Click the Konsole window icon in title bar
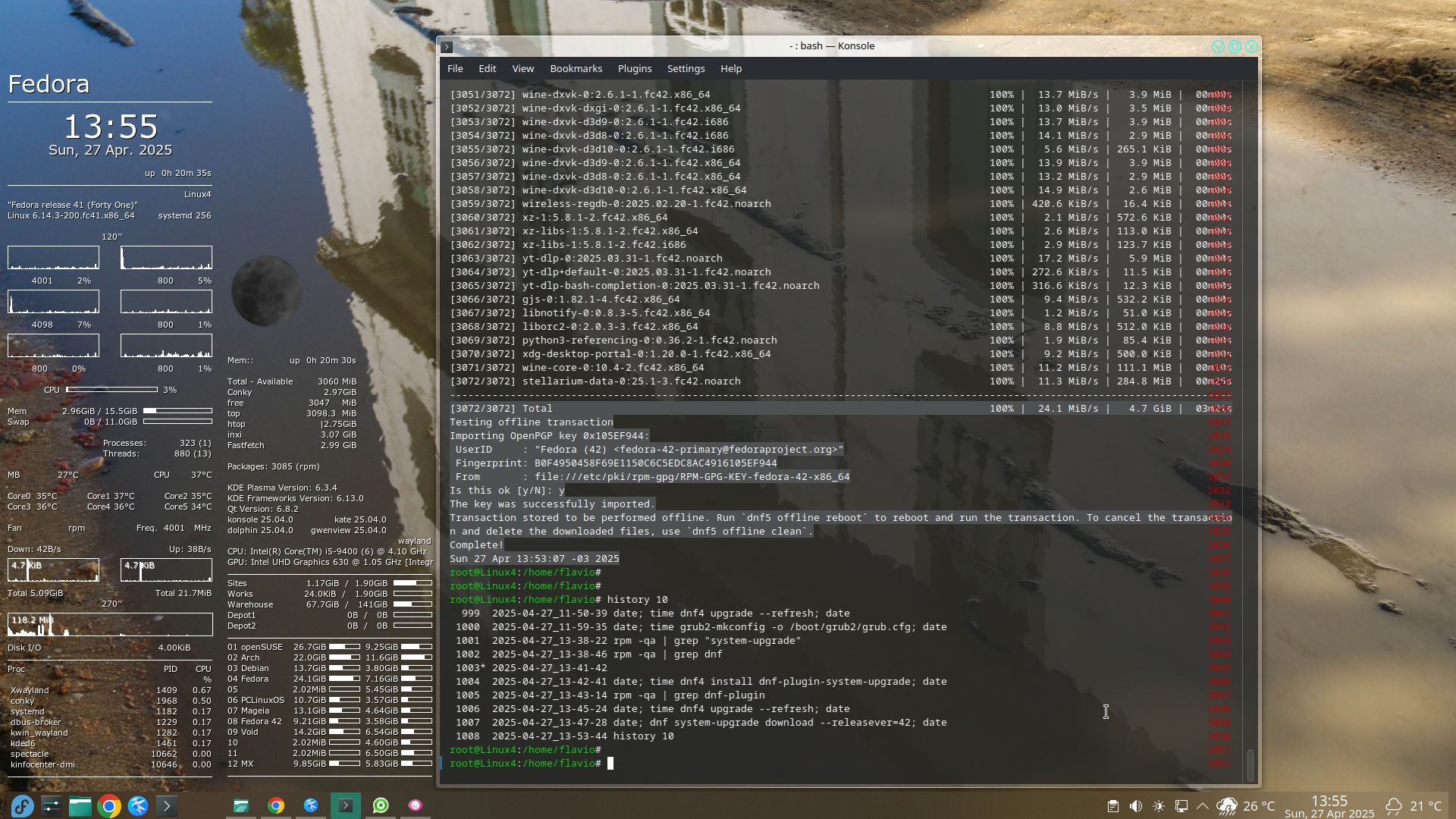1456x819 pixels. tap(447, 47)
